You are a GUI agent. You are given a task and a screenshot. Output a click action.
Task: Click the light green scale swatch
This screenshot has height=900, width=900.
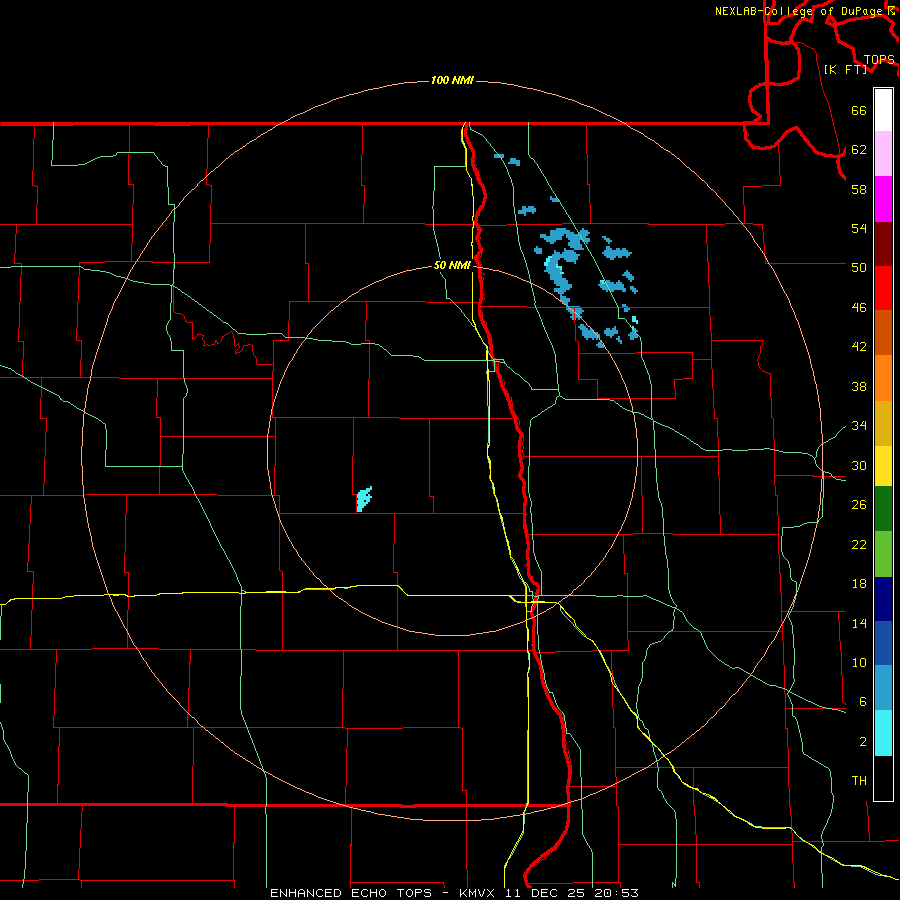click(x=883, y=554)
